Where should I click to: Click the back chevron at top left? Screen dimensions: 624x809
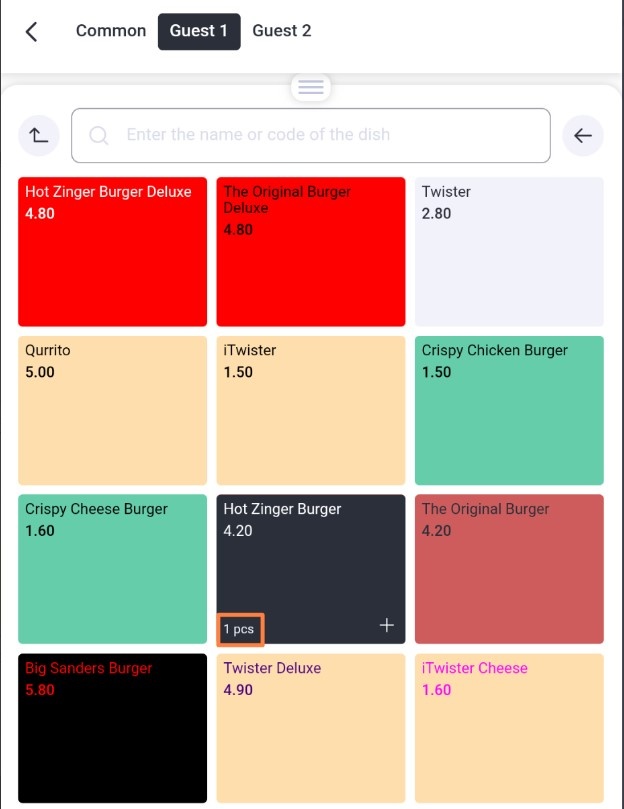32,31
